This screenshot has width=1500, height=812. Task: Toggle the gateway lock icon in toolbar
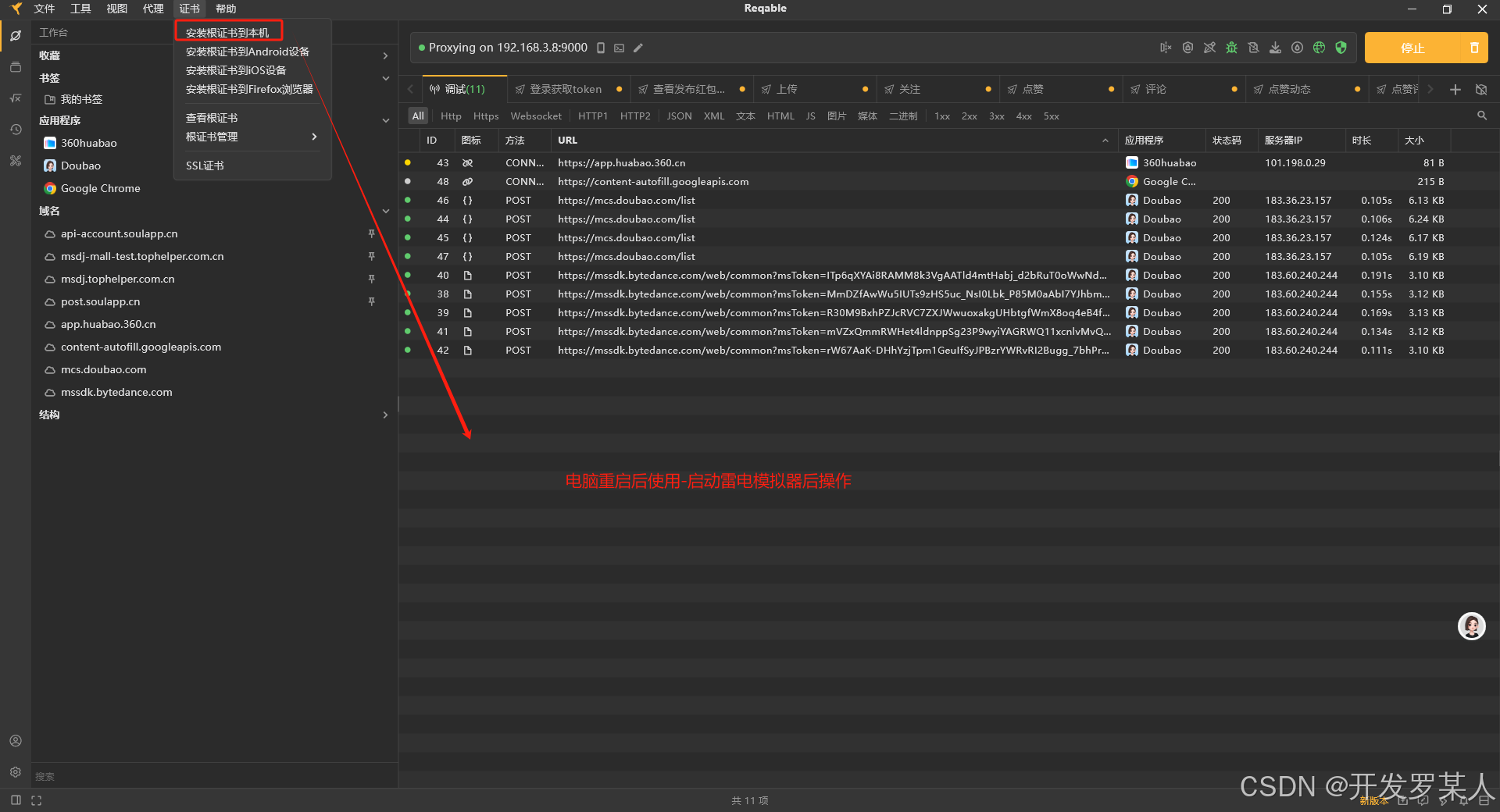click(x=1187, y=48)
